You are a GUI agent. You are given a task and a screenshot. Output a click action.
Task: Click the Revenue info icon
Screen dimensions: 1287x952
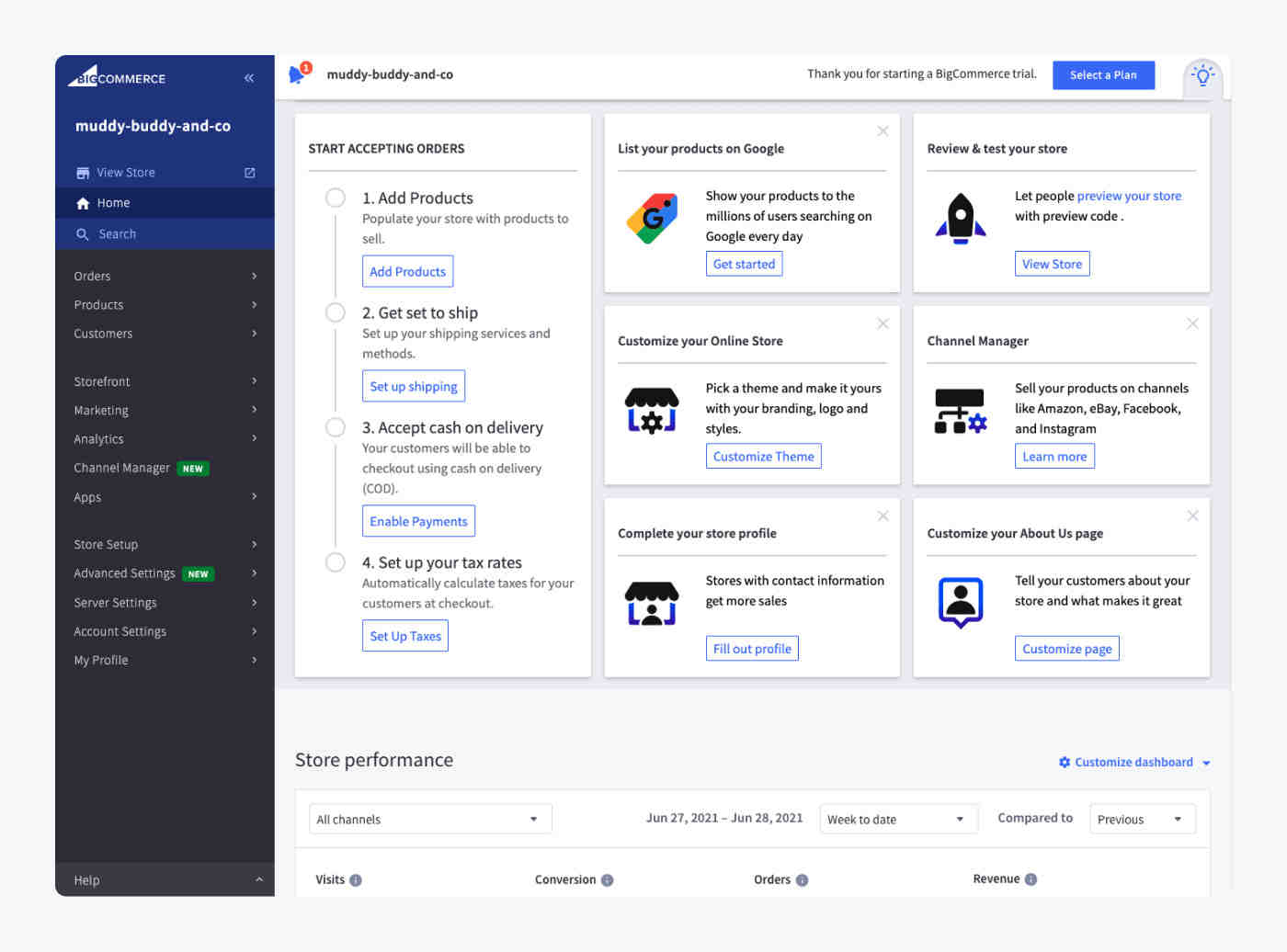point(1031,879)
